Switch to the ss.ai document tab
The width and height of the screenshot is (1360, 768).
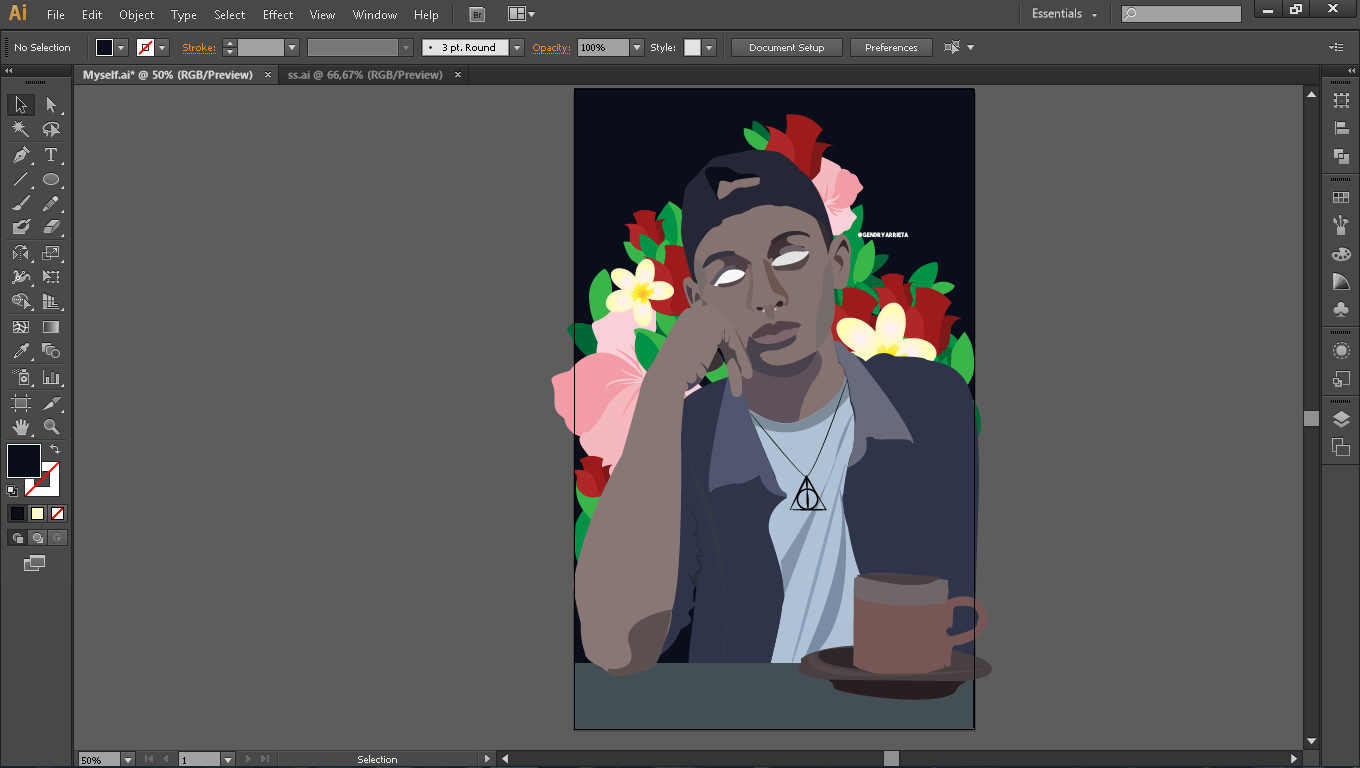tap(365, 75)
